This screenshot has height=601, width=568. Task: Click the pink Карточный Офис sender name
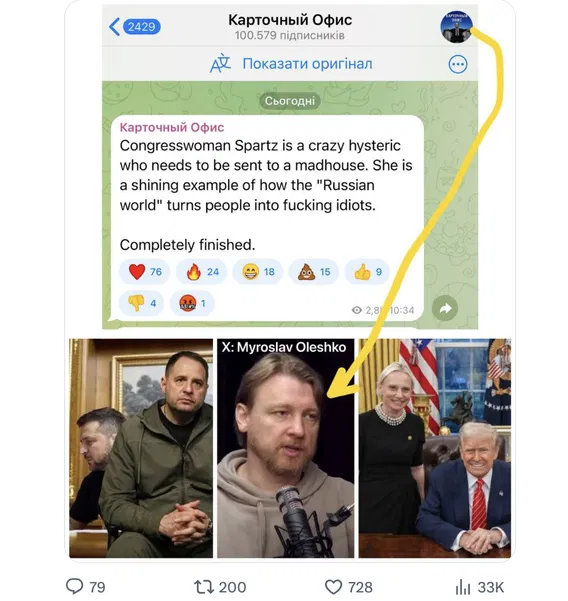[x=172, y=127]
